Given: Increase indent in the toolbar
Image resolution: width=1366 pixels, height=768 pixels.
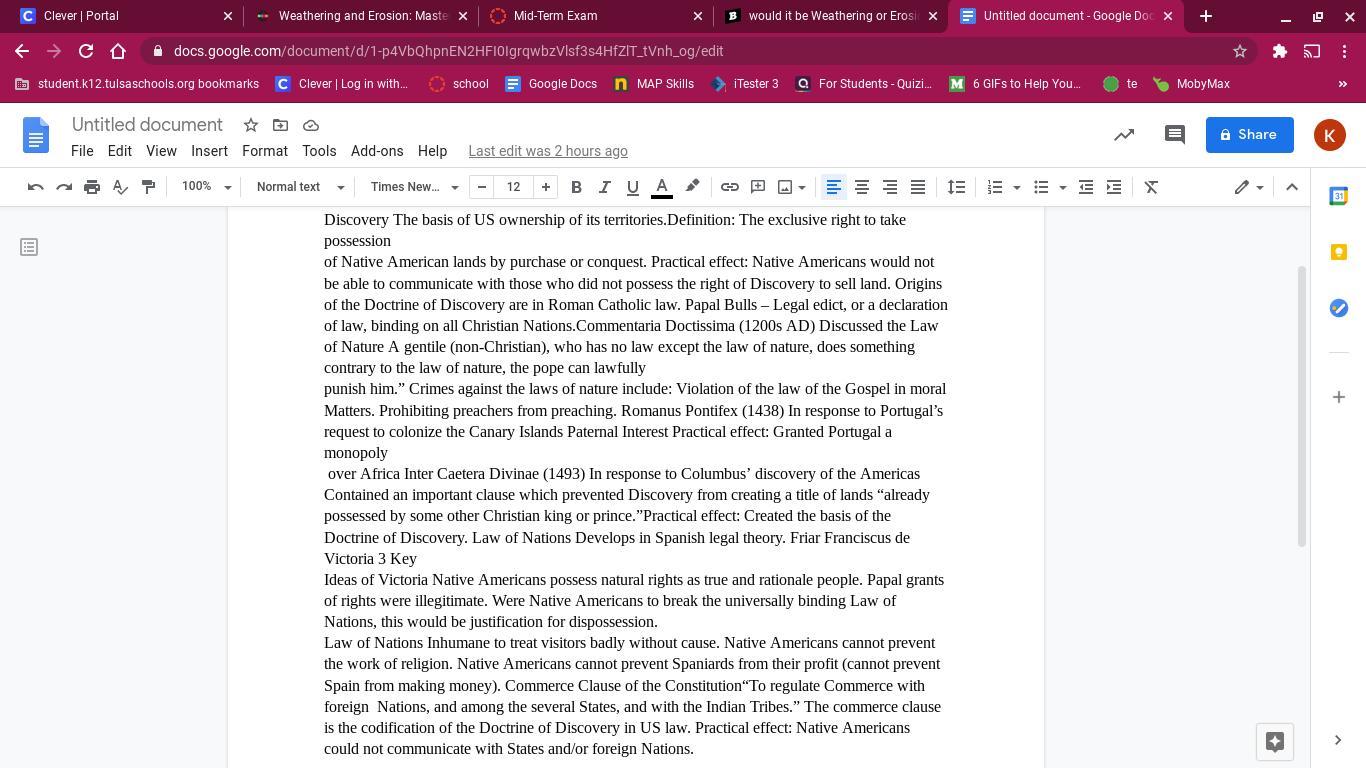Looking at the screenshot, I should pyautogui.click(x=1114, y=187).
